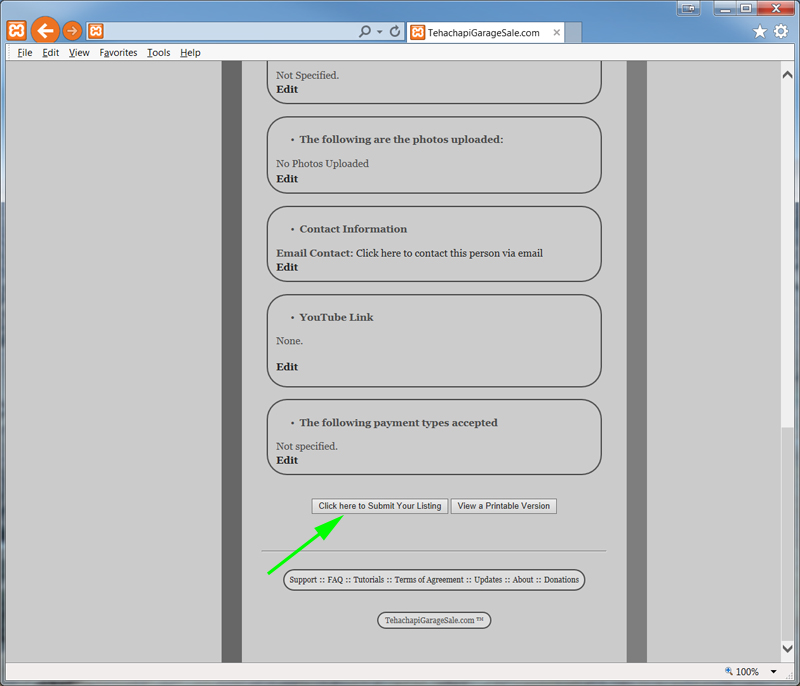
Task: Open the Favorites menu
Action: pos(118,53)
